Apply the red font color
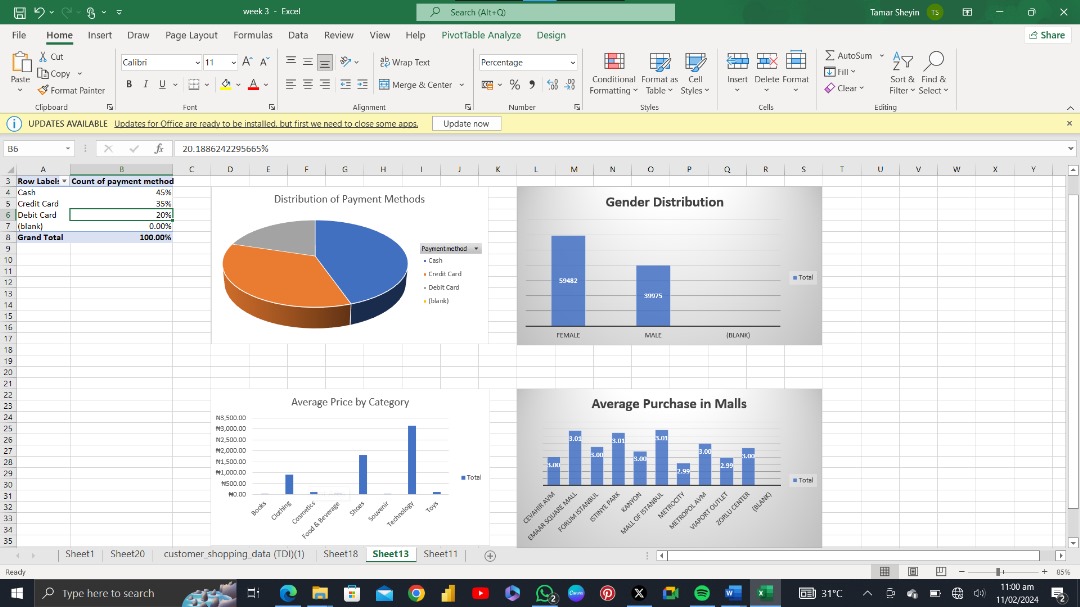This screenshot has height=607, width=1080. tap(253, 84)
